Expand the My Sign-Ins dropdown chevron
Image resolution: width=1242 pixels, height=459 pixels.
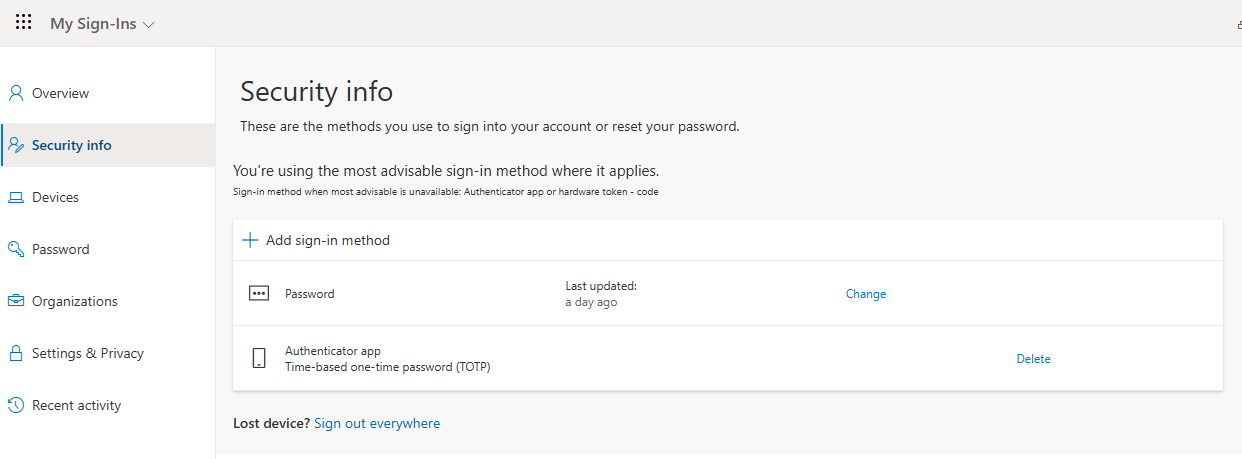pos(149,24)
